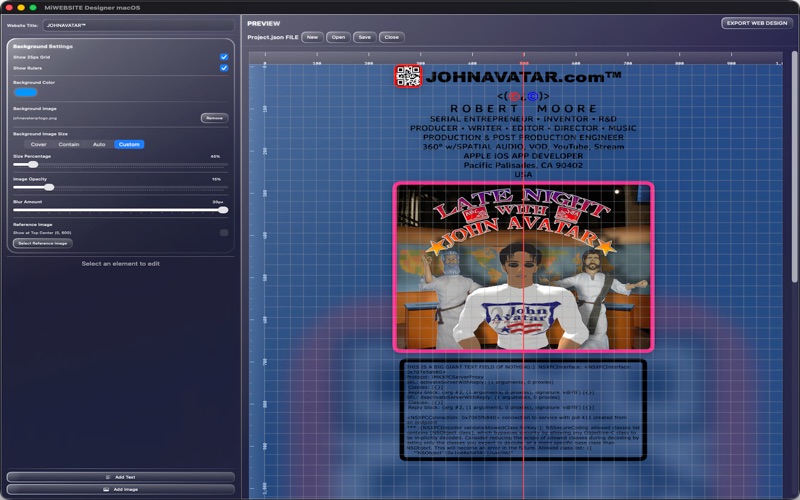Click the Blur Amount slider handle

point(223,210)
